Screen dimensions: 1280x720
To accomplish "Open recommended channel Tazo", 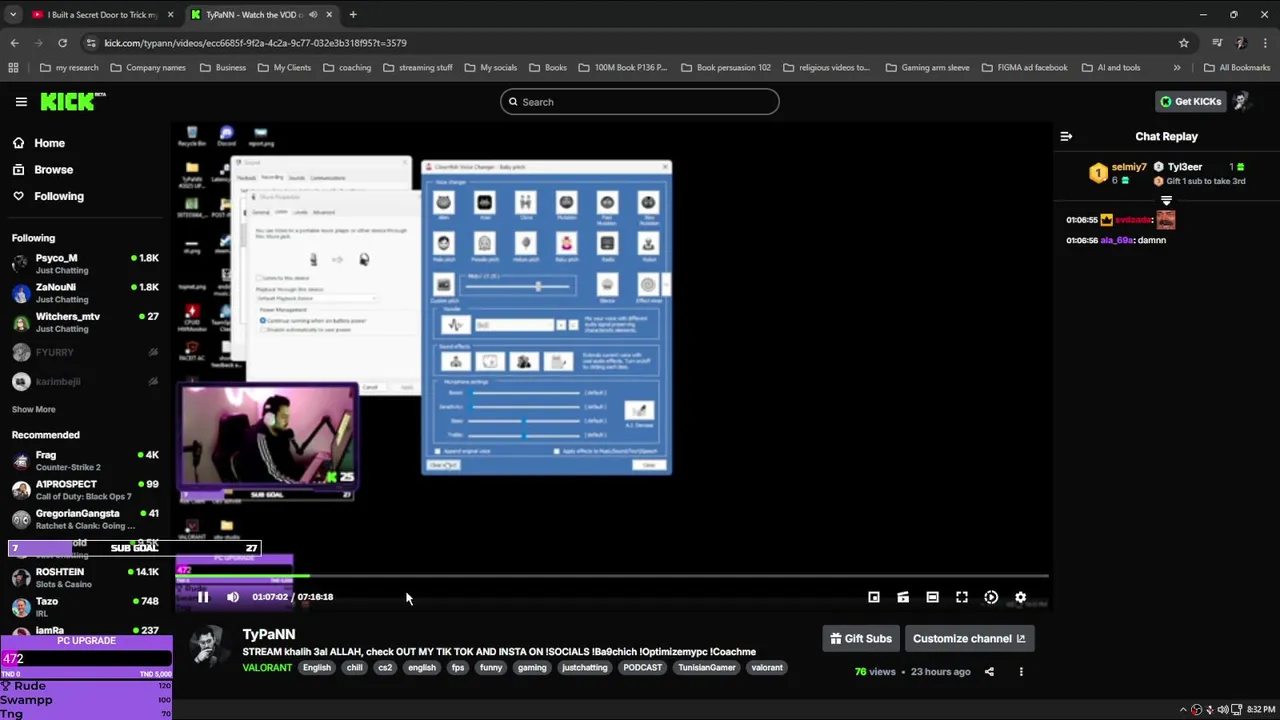I will [x=85, y=607].
